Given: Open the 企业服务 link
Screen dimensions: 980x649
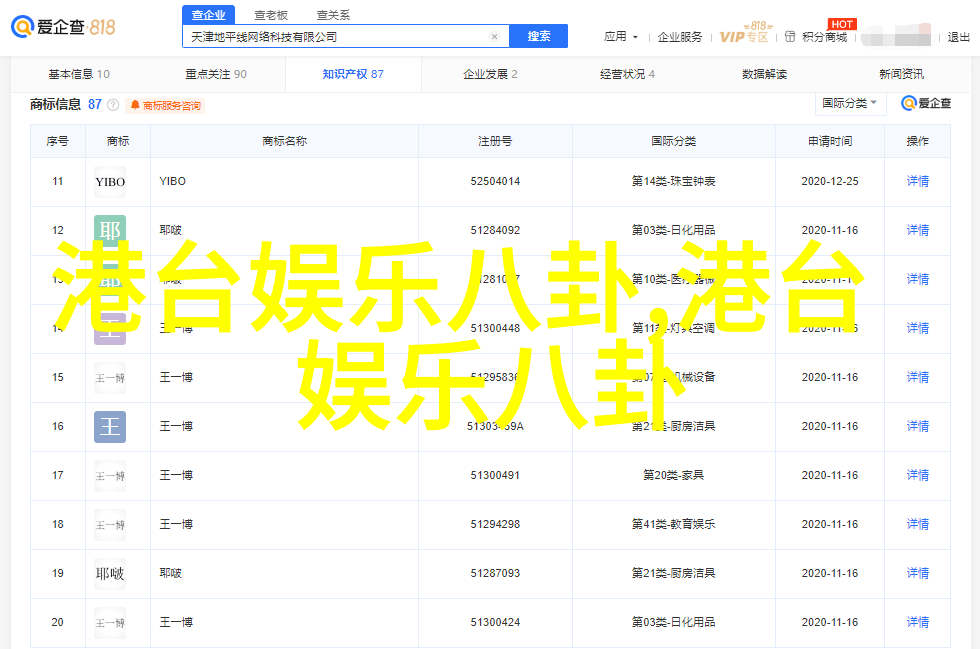Looking at the screenshot, I should pyautogui.click(x=679, y=38).
